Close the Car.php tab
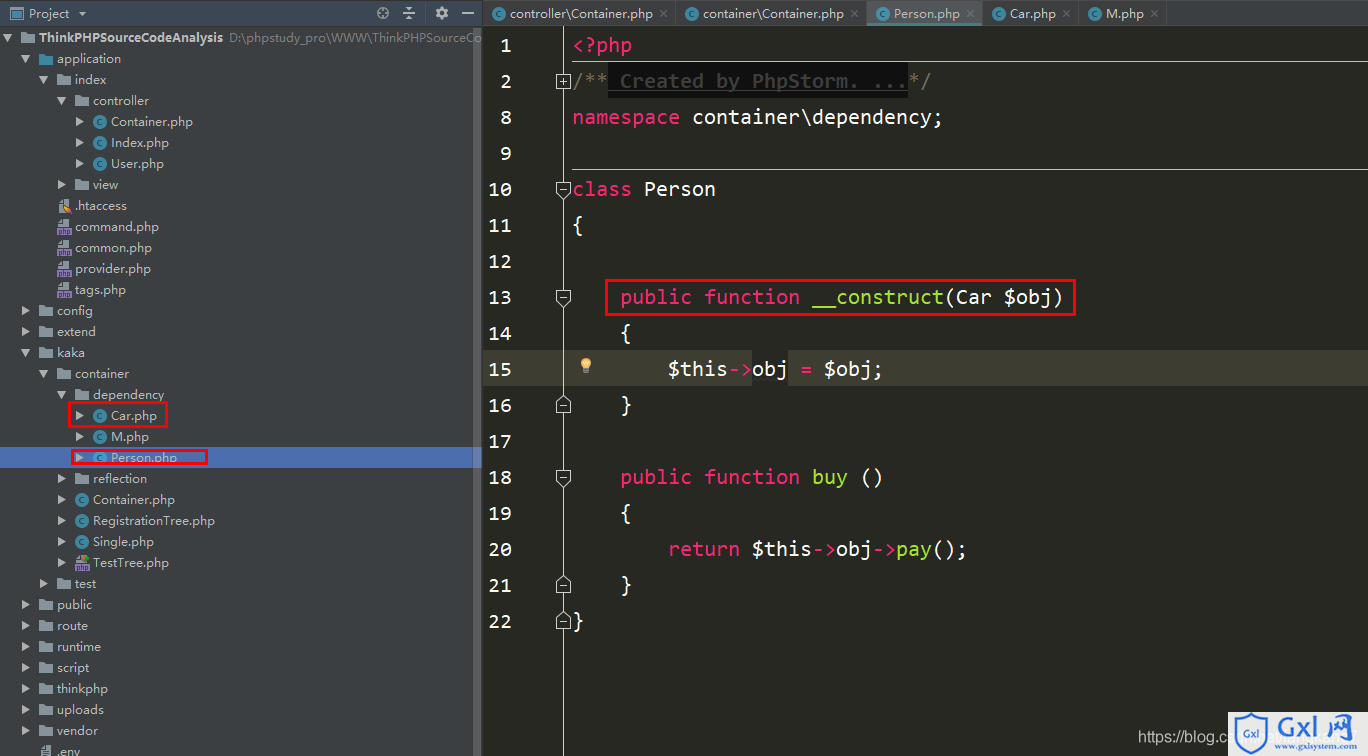The height and width of the screenshot is (756, 1368). pos(1067,14)
